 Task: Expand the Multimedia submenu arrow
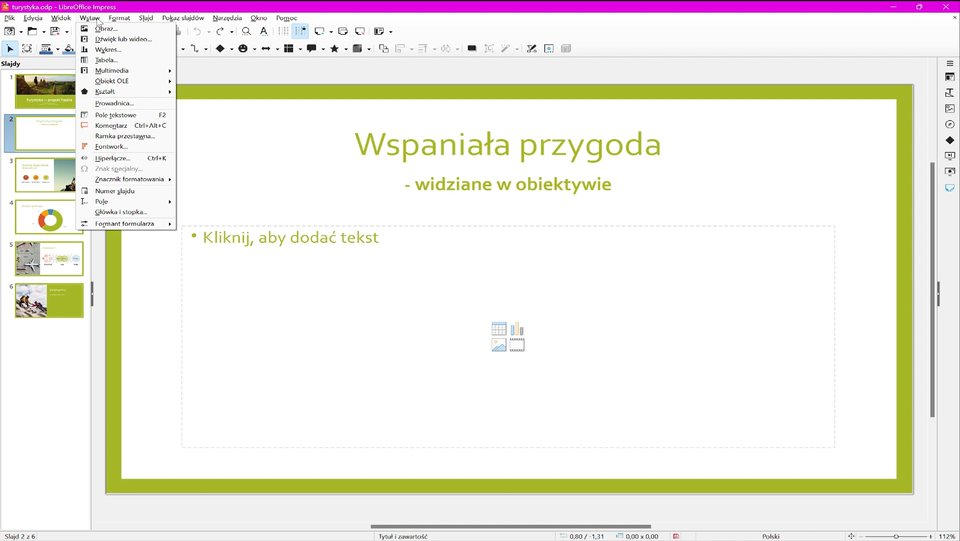(169, 71)
